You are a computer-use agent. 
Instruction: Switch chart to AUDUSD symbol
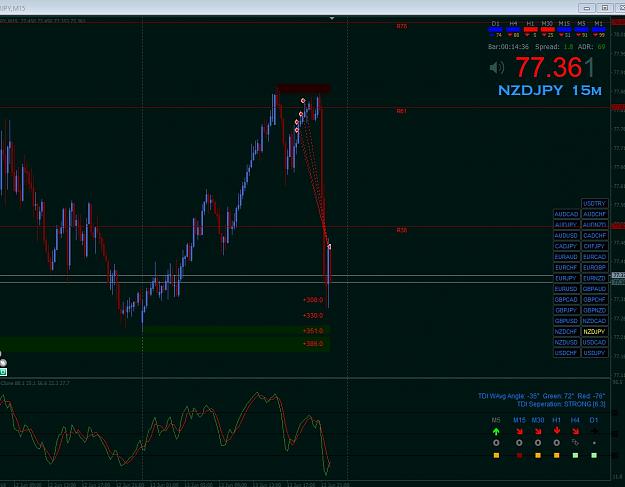pos(566,236)
